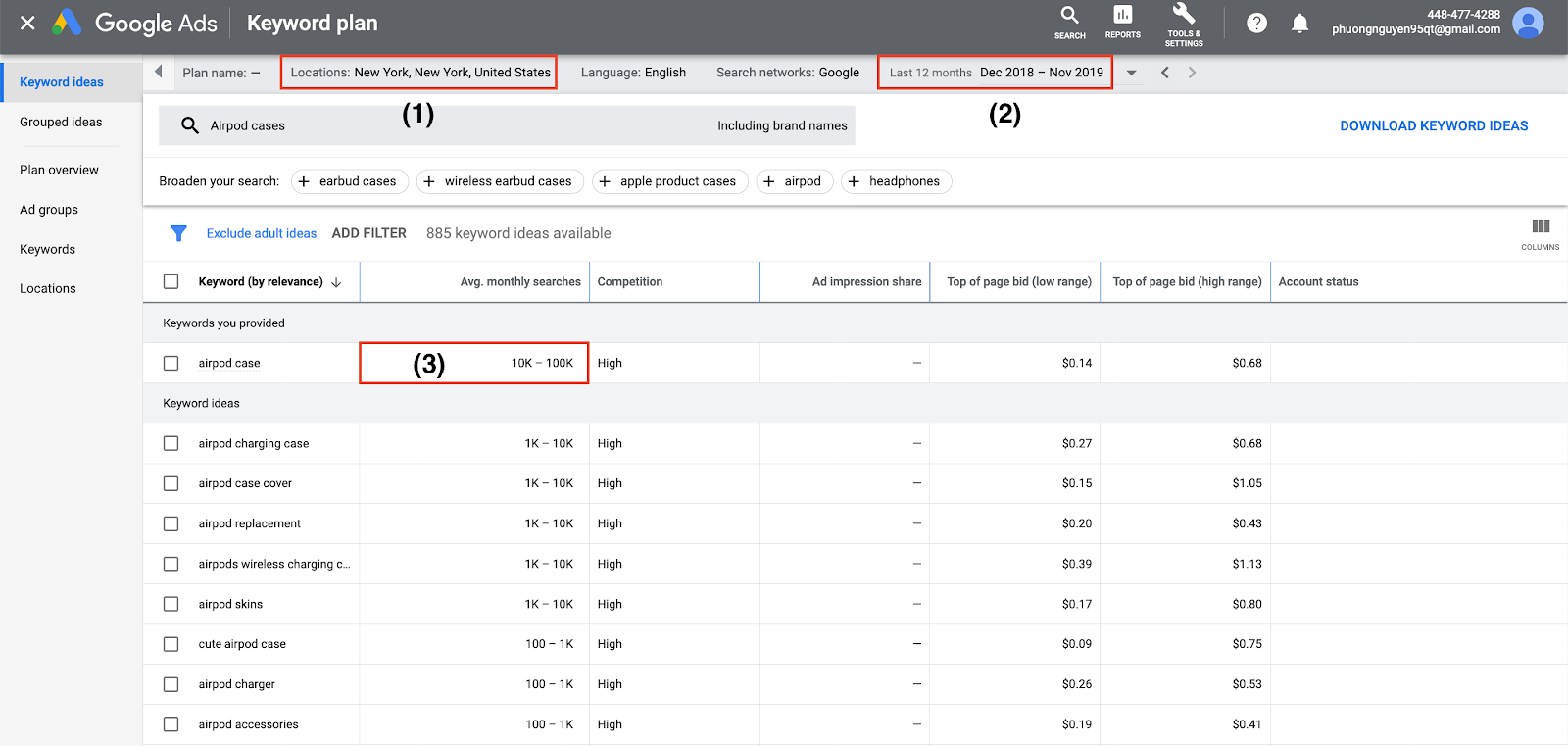Click the 10K – 100K monthly searches value
Screen dimensions: 1568x746
click(x=542, y=364)
